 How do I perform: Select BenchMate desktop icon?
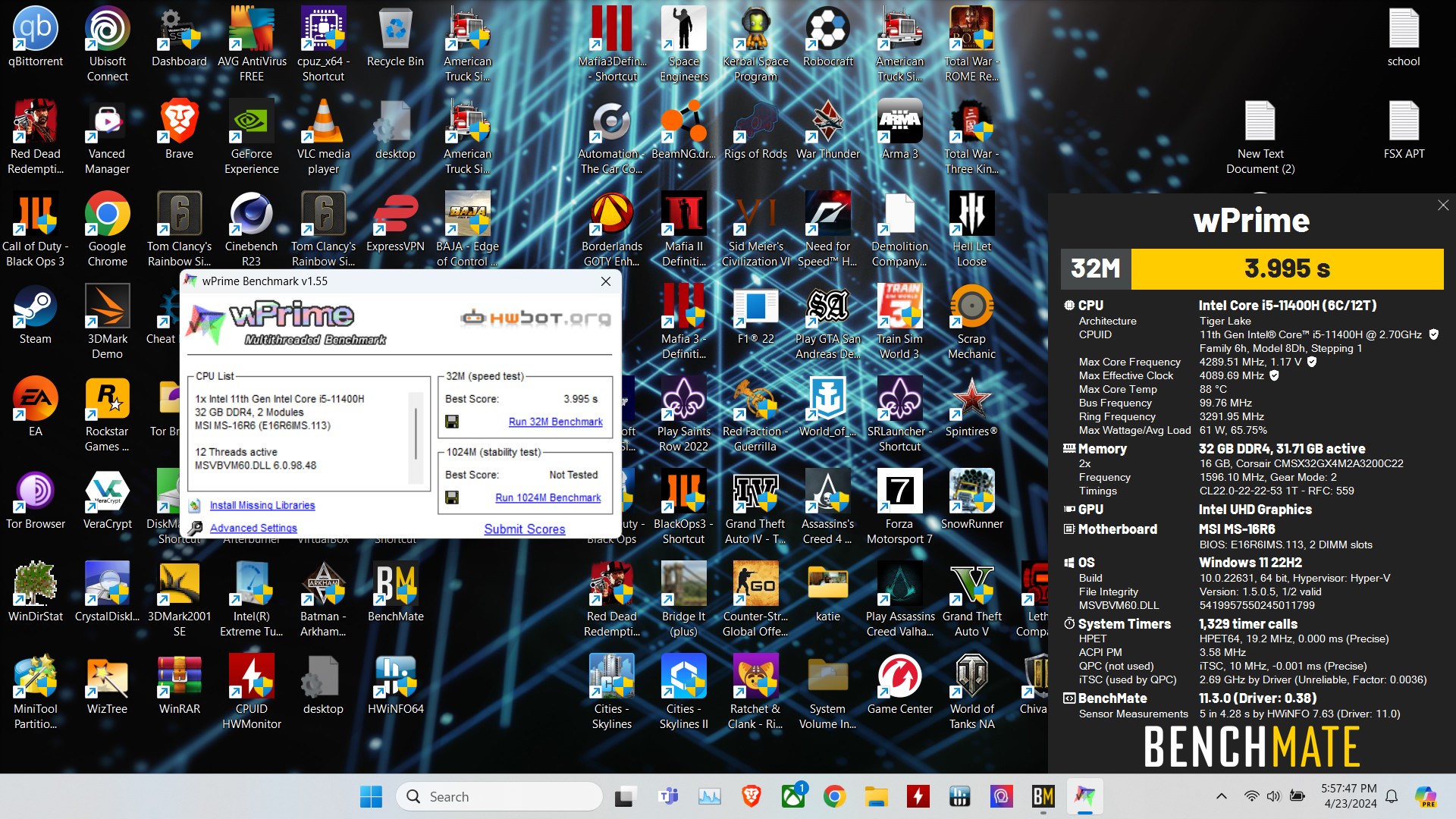[395, 591]
